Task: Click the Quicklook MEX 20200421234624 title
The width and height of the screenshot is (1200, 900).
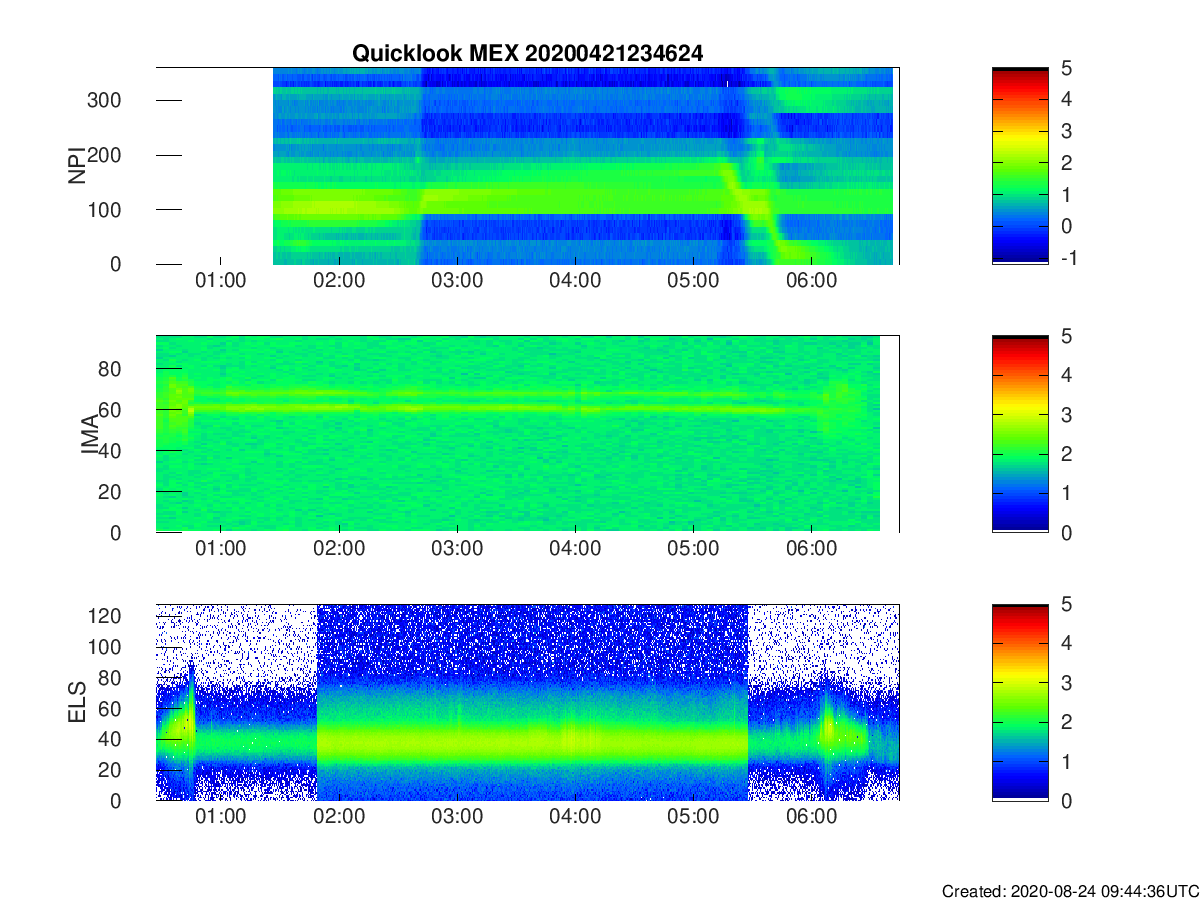Action: (527, 54)
